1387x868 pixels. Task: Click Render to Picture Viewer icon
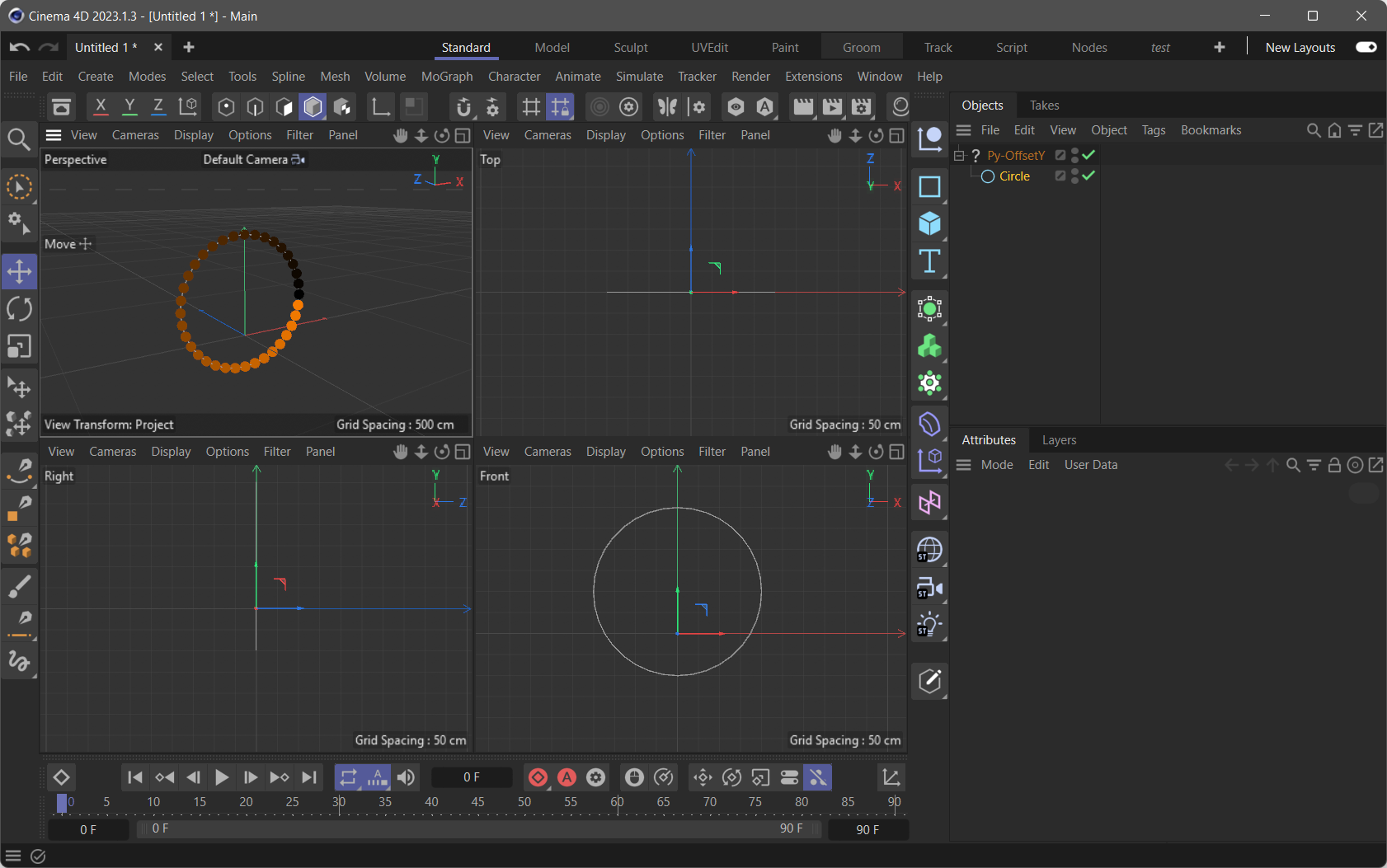click(832, 106)
